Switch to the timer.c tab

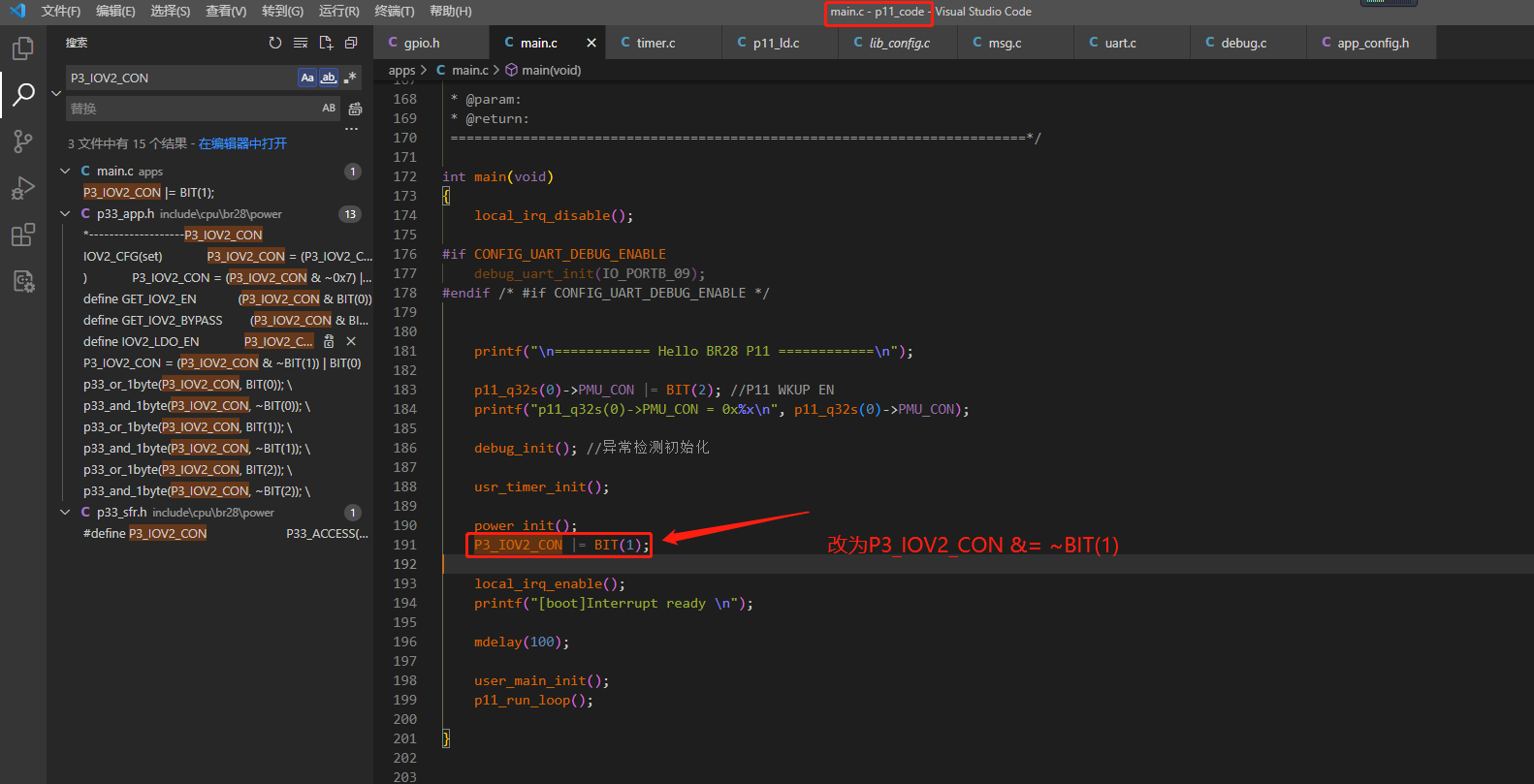pos(664,43)
